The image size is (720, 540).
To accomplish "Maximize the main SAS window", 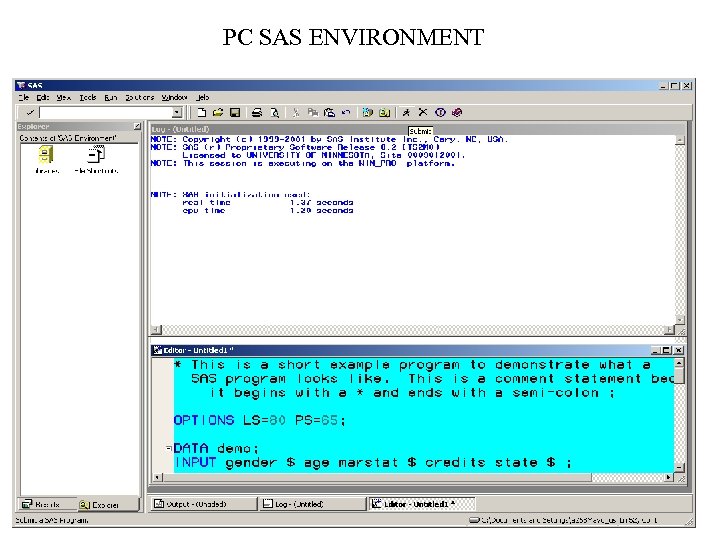I will click(675, 86).
